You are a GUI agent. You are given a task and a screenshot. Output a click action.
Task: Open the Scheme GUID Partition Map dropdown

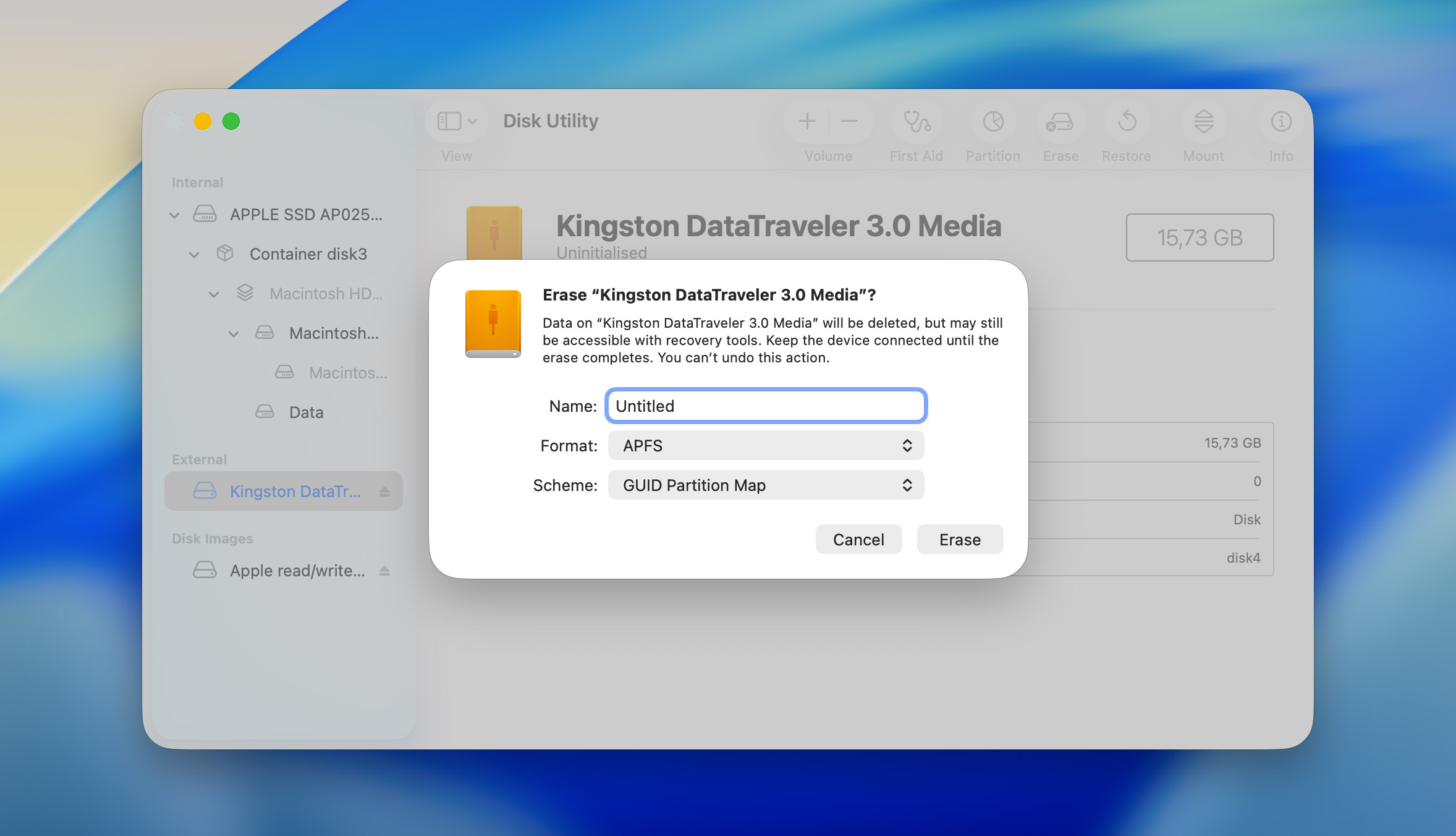766,485
